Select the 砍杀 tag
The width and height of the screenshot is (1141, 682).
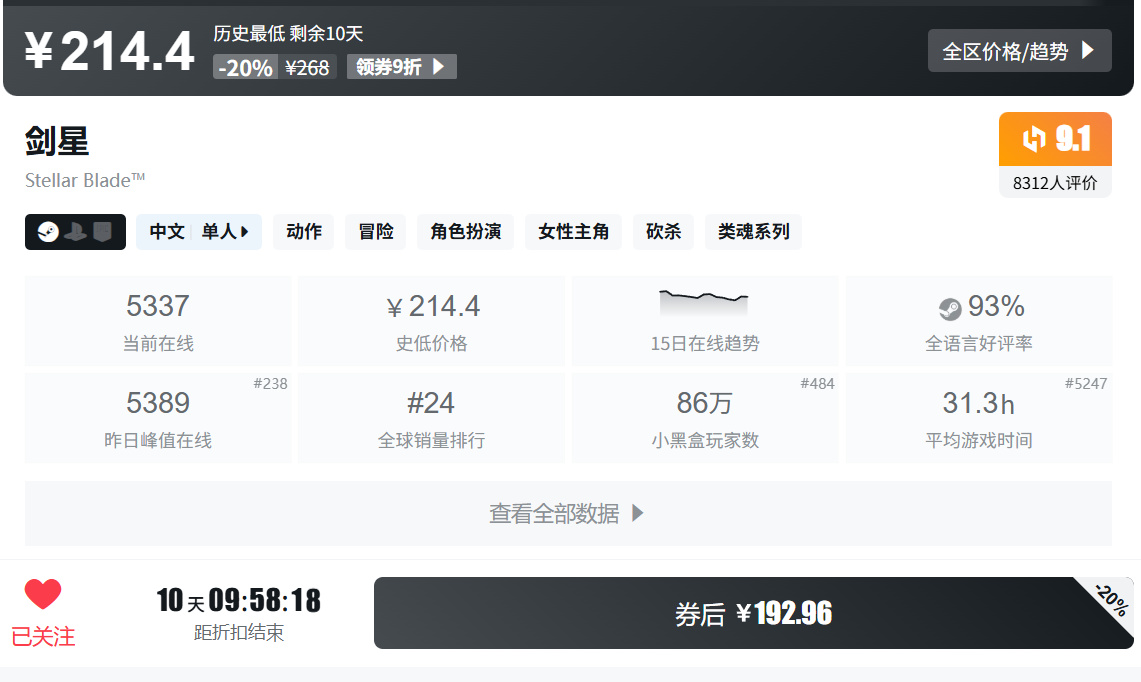[664, 231]
